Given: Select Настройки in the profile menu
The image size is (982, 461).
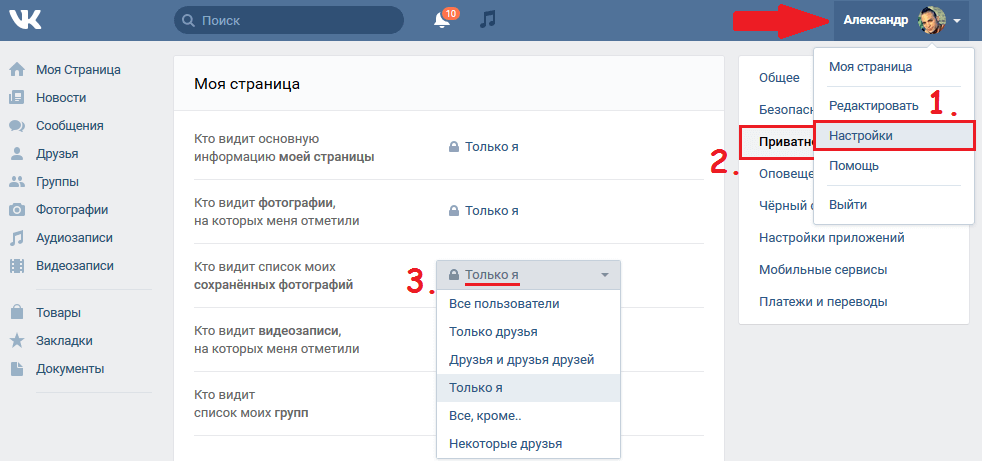Looking at the screenshot, I should pyautogui.click(x=861, y=135).
